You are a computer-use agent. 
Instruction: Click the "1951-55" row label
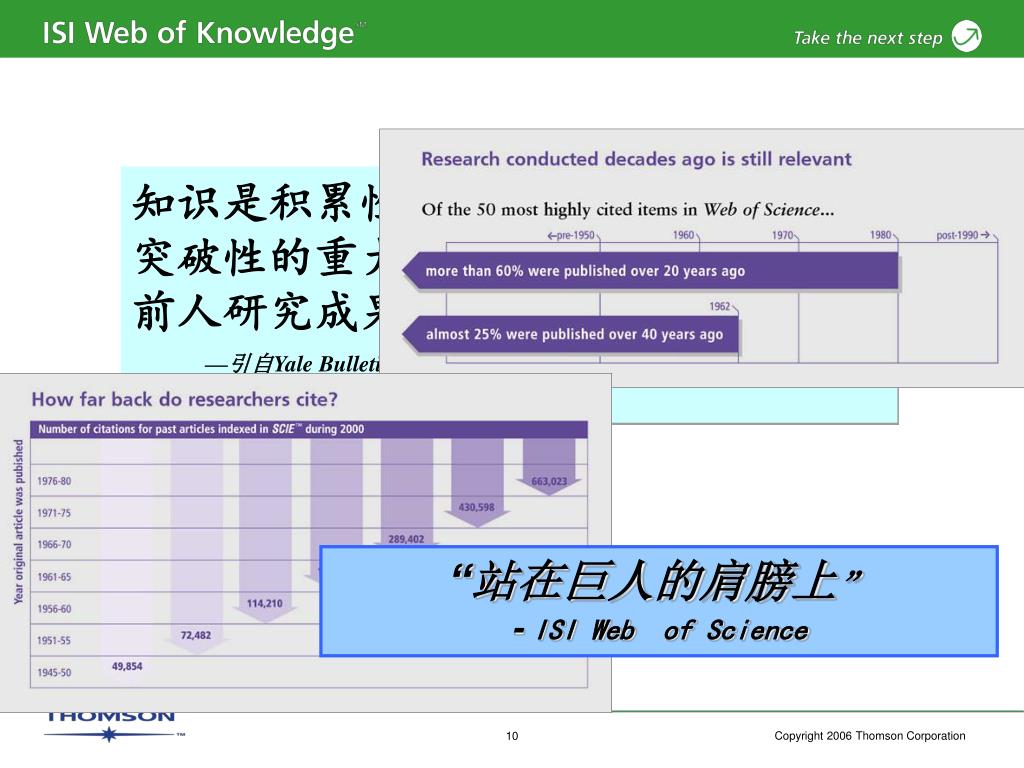[x=54, y=641]
